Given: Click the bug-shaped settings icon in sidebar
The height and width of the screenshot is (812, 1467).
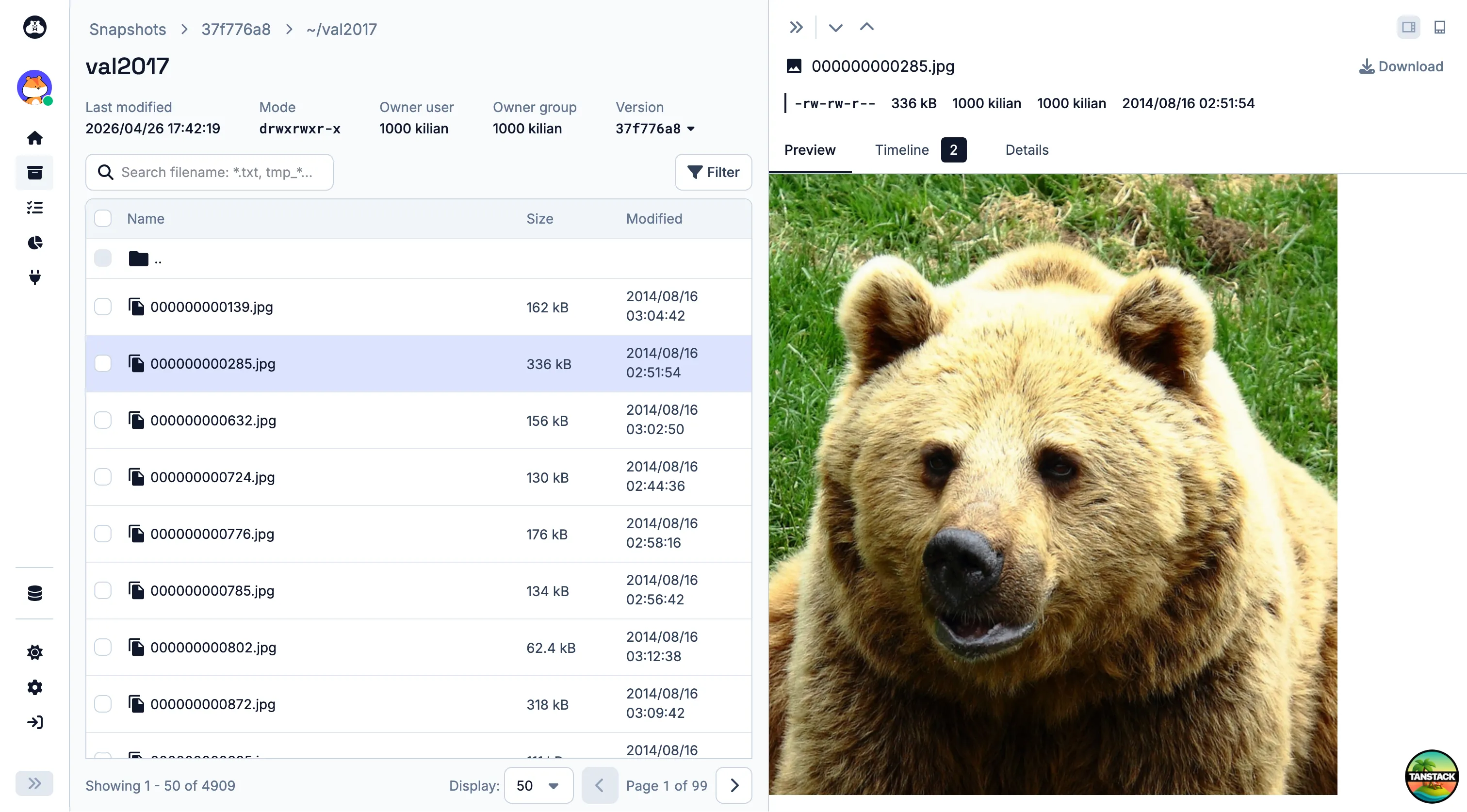Looking at the screenshot, I should coord(35,652).
